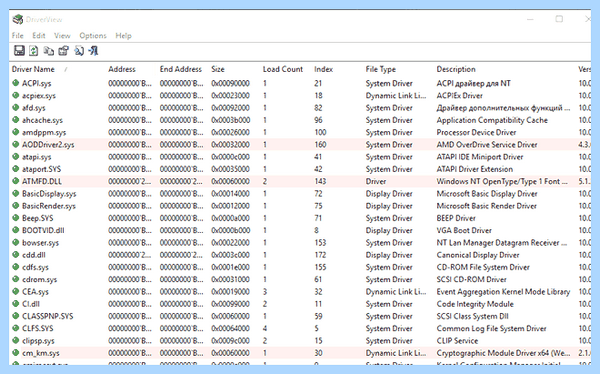Open the Options menu
600x374 pixels.
click(x=93, y=36)
